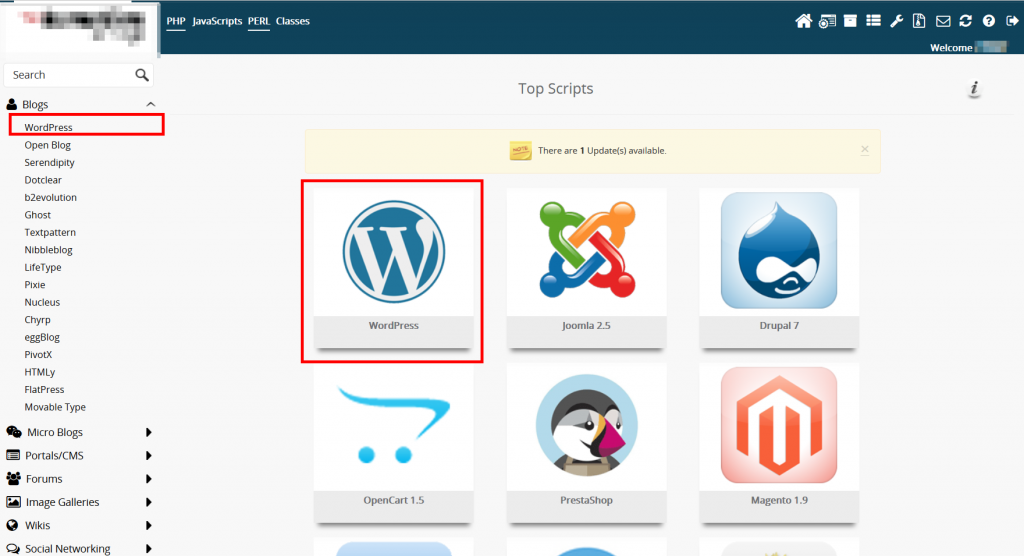Click the Blogs person icon
The width and height of the screenshot is (1024, 556).
pyautogui.click(x=12, y=105)
